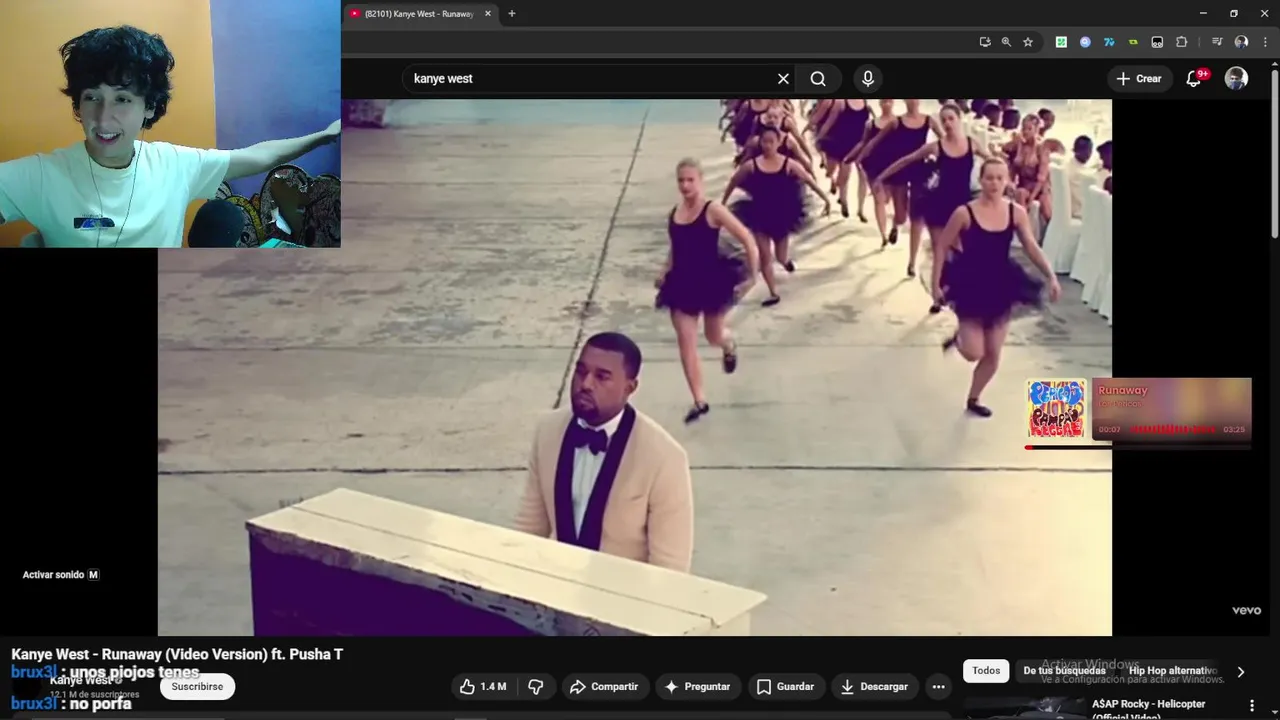Start voice search with the microphone
The image size is (1280, 720).
coord(867,79)
